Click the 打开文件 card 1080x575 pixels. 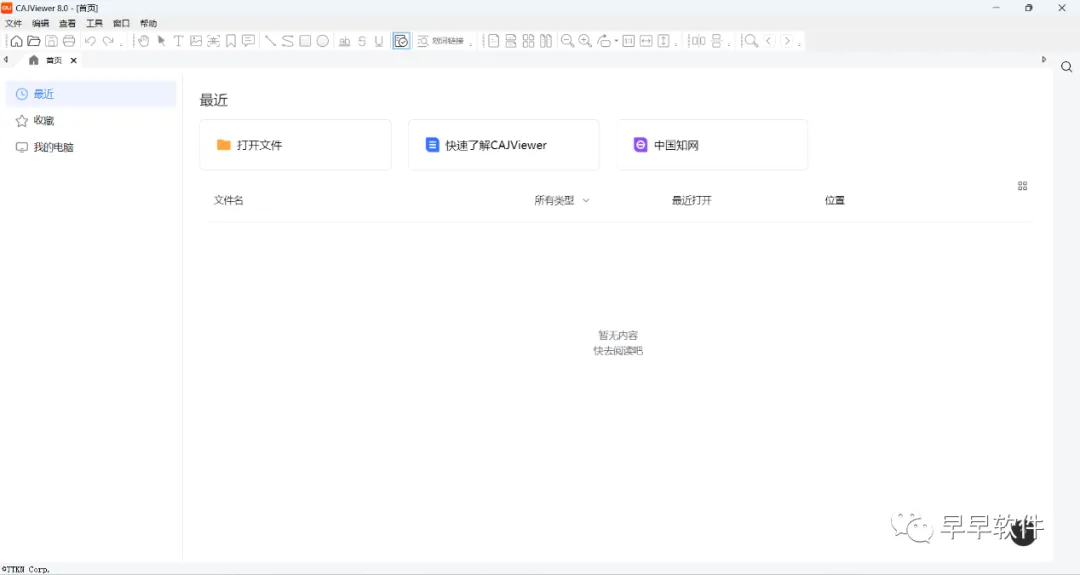pyautogui.click(x=295, y=145)
